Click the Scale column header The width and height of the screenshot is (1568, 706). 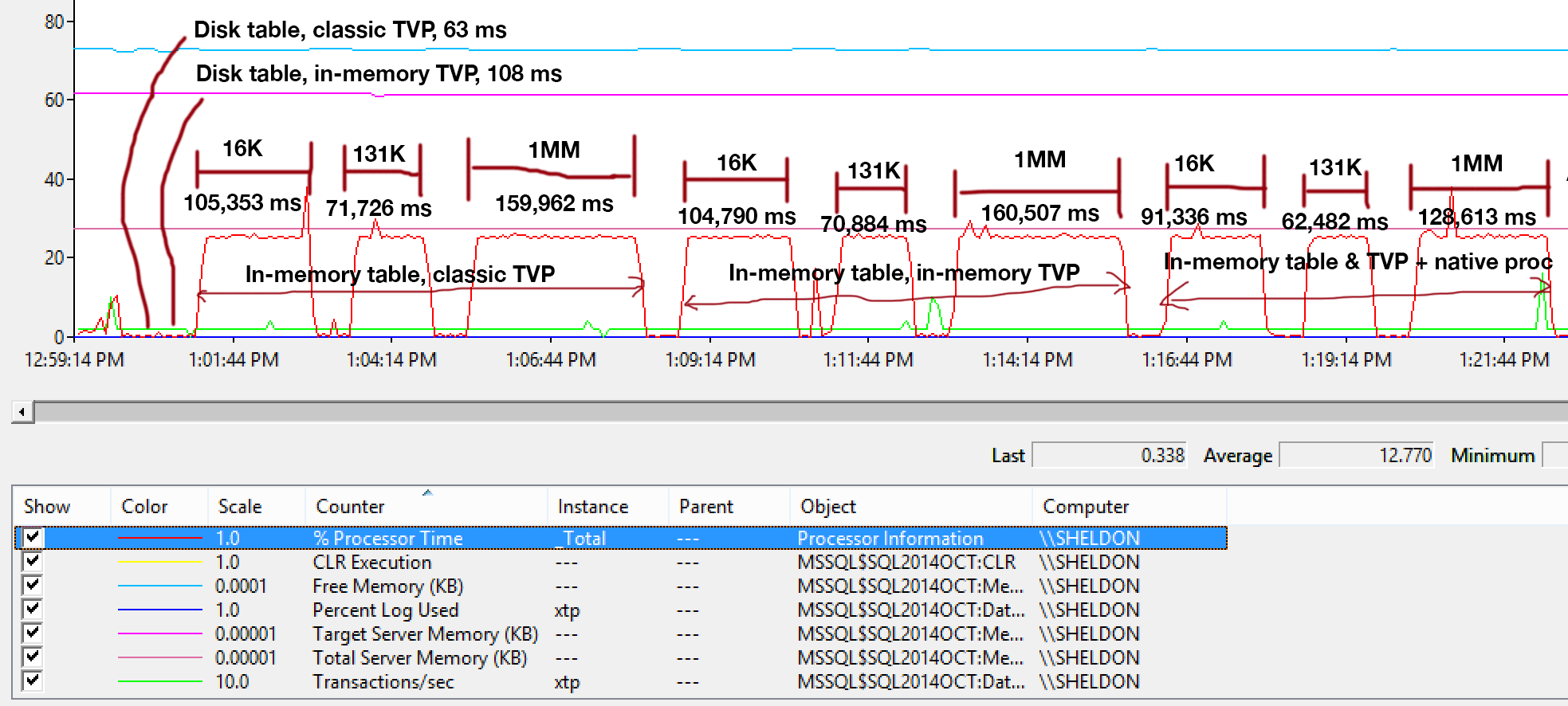click(x=239, y=507)
